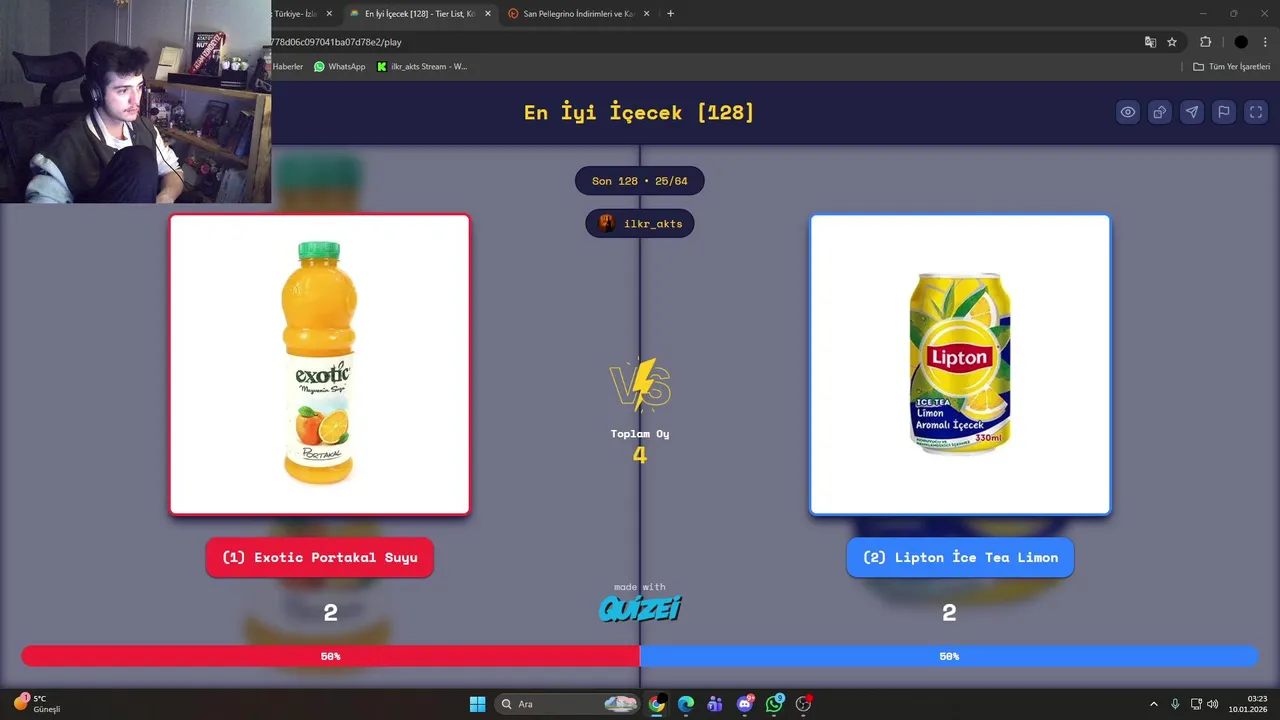This screenshot has height=720, width=1280.
Task: Vote for Exotic Portakal Suyu button
Action: (319, 557)
